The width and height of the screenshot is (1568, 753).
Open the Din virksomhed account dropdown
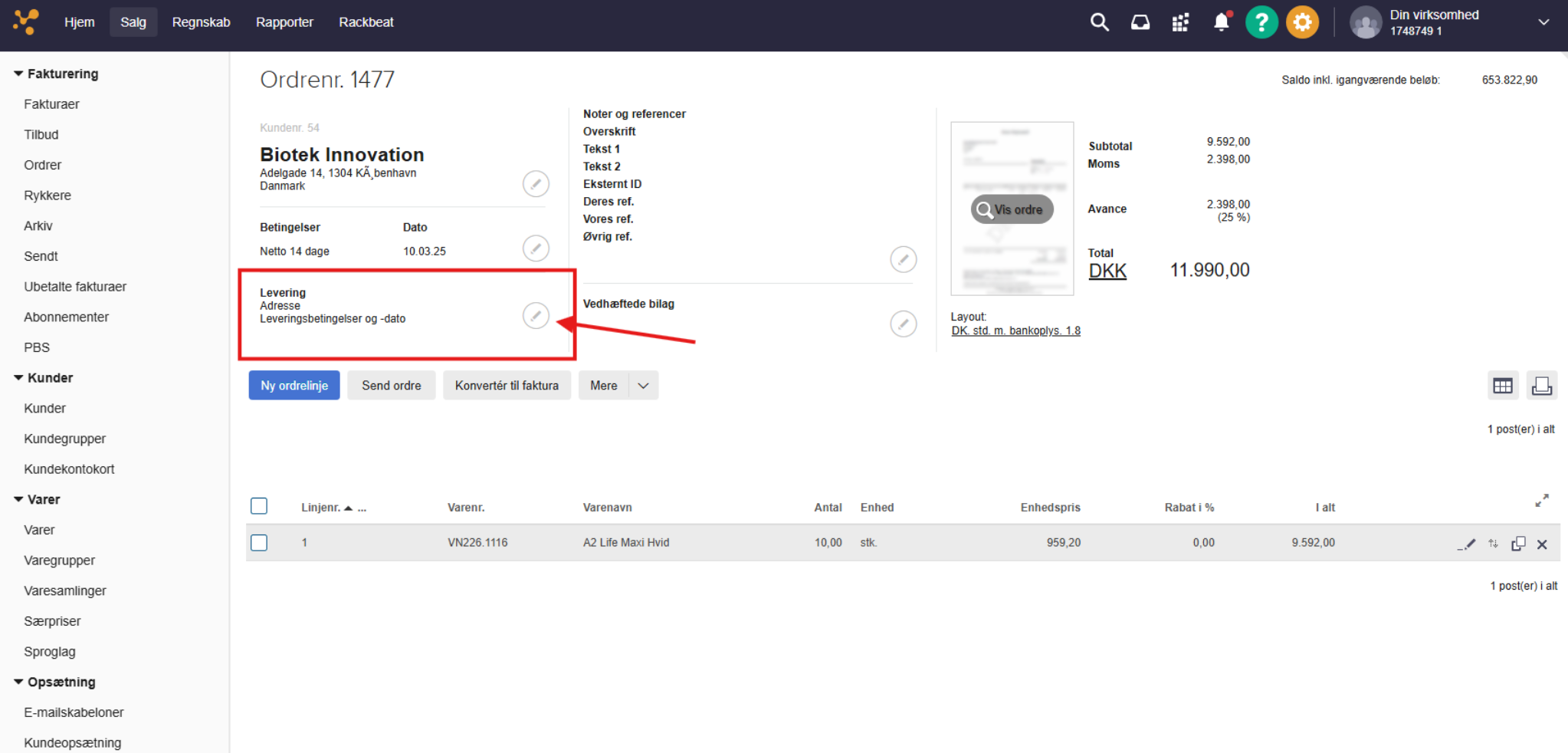(x=1543, y=22)
